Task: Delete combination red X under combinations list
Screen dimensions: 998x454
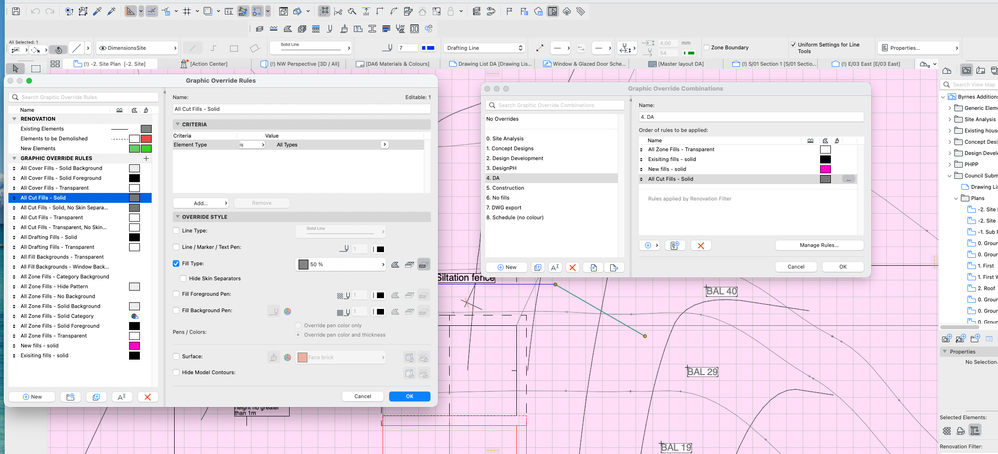Action: coord(572,267)
